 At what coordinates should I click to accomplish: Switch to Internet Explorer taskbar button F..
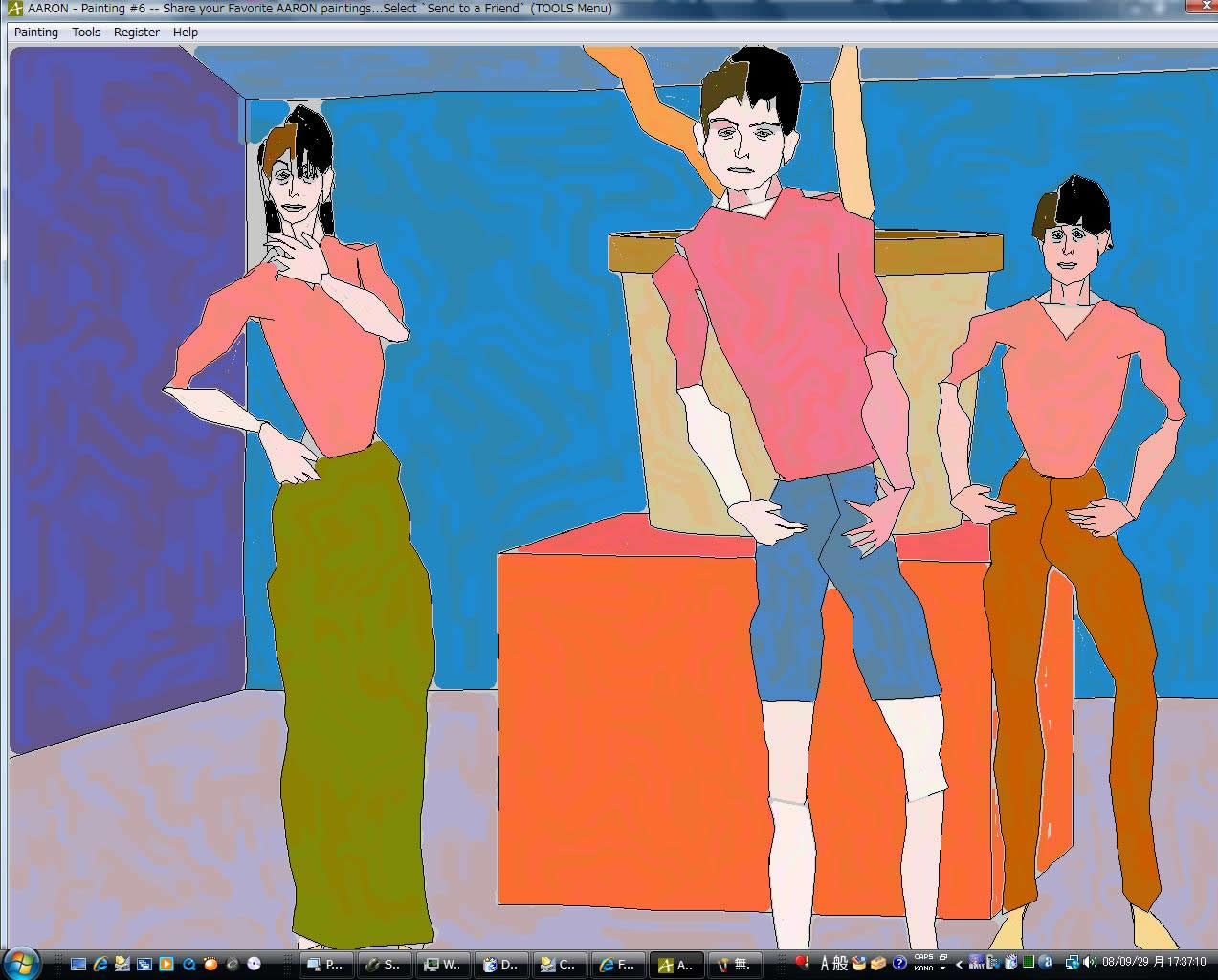pos(618,965)
